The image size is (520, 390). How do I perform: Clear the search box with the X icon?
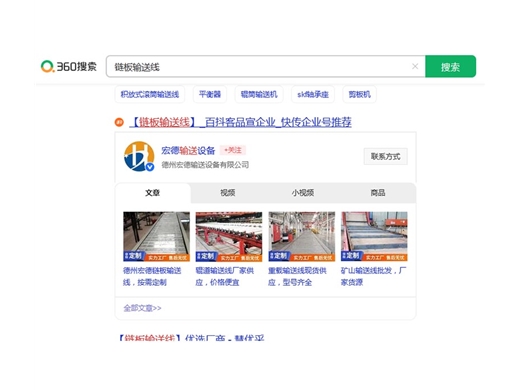pyautogui.click(x=415, y=66)
